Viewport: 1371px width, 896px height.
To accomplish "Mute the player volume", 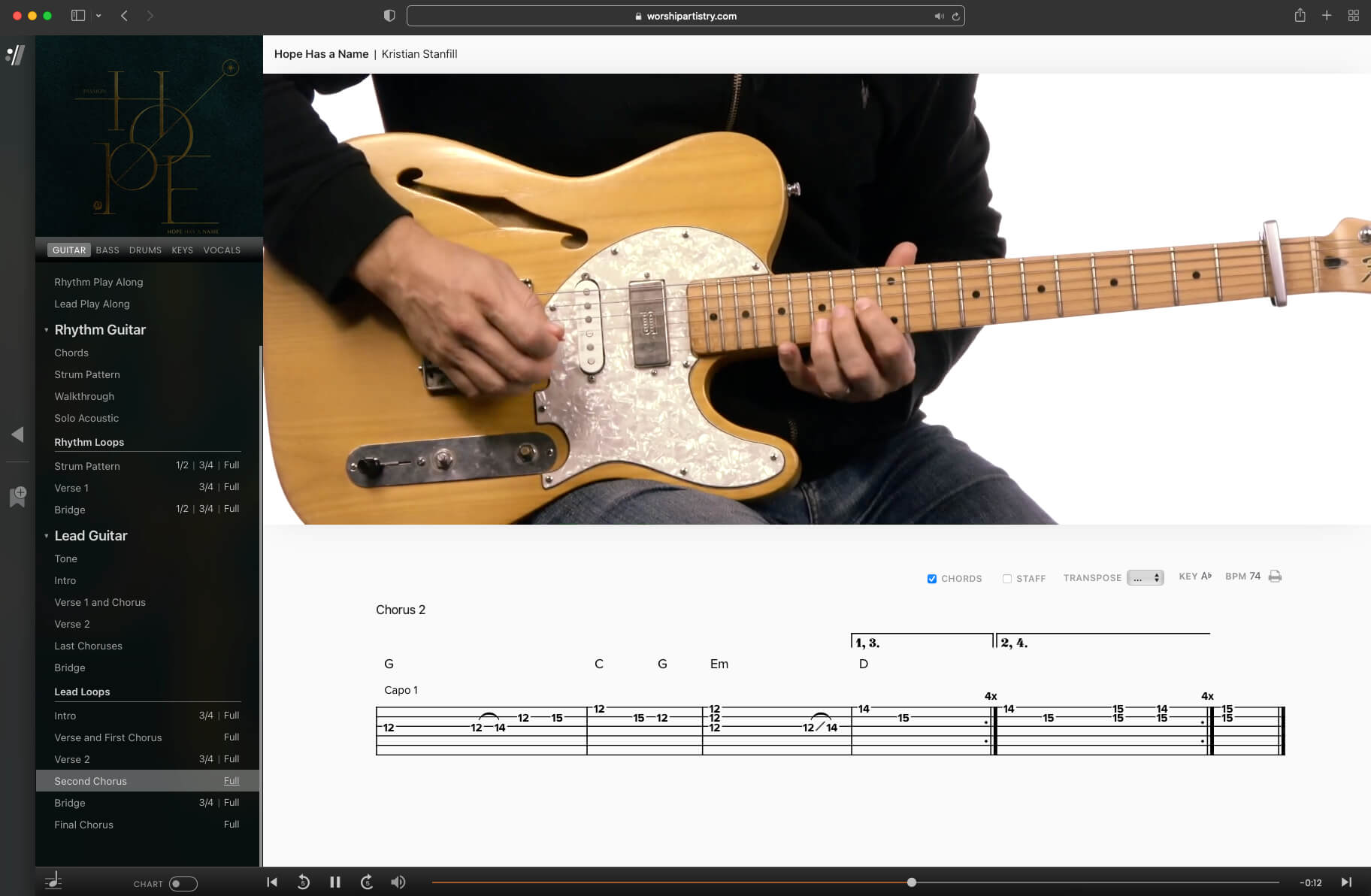I will tap(398, 882).
